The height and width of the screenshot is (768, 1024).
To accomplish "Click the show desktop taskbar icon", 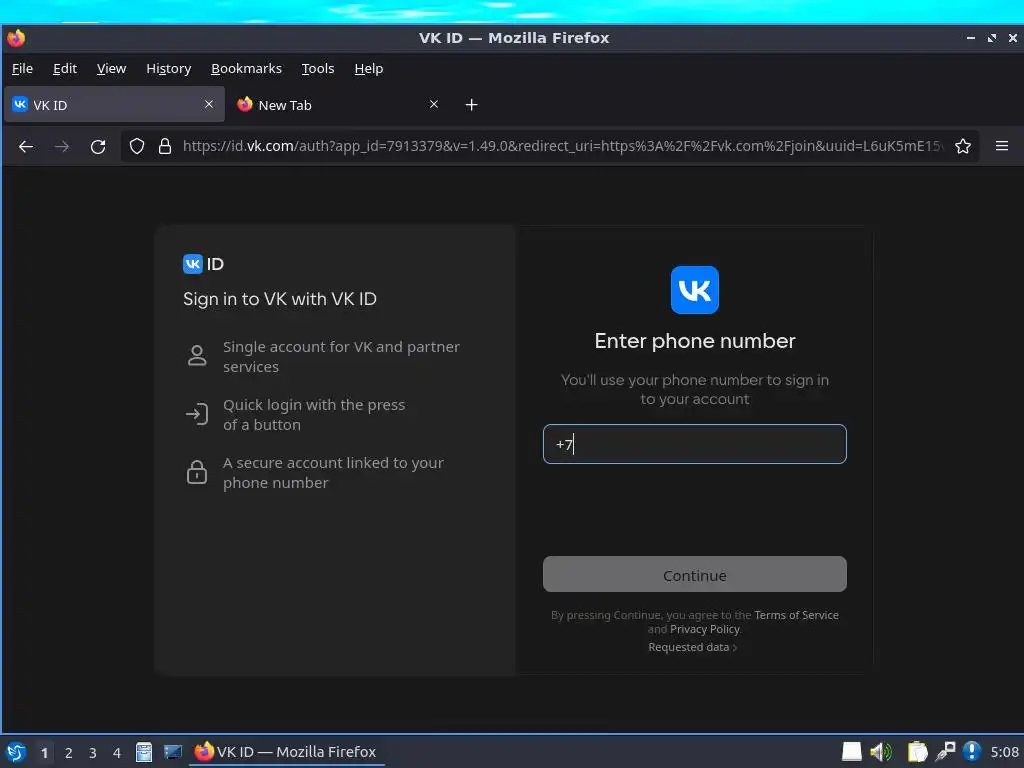I will [172, 752].
